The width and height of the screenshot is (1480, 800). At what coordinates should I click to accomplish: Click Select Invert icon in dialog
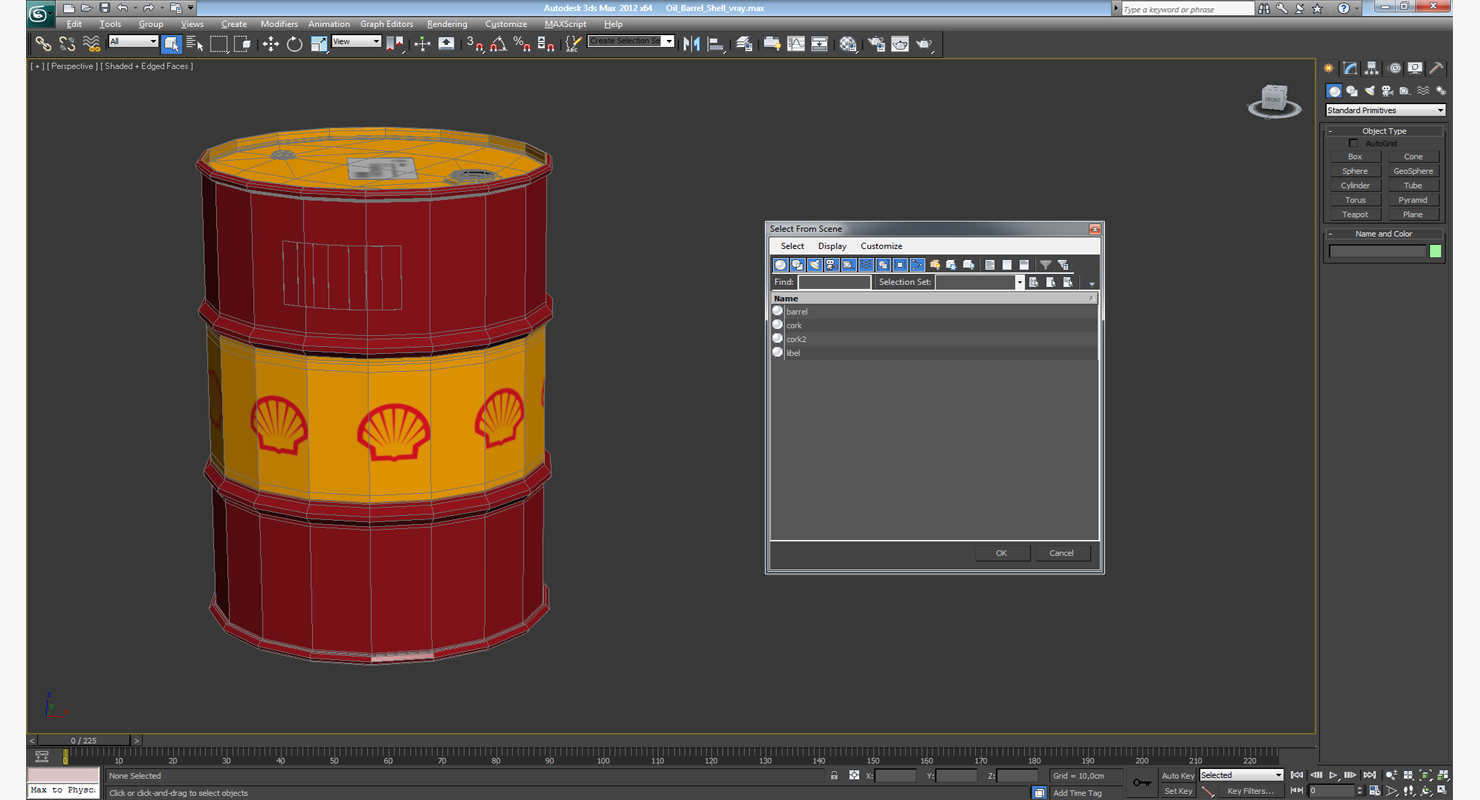pos(1024,265)
